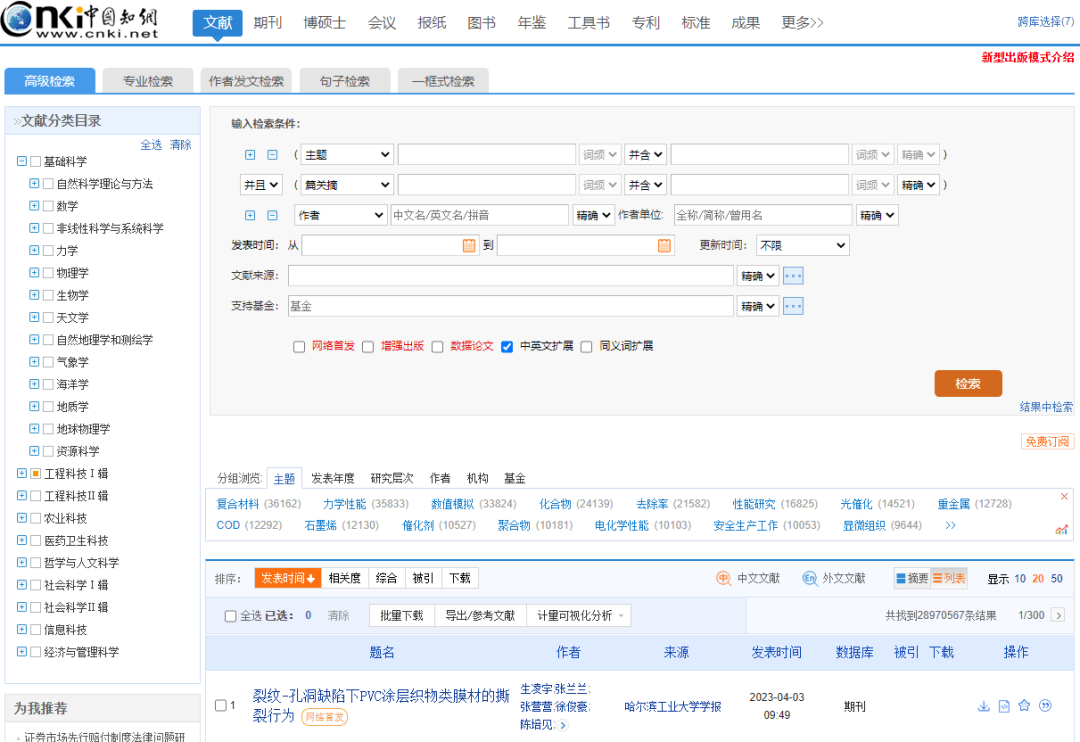Screen dimensions: 1080x742
Task: Enable the 网络首发 checkbox
Action: click(x=299, y=347)
